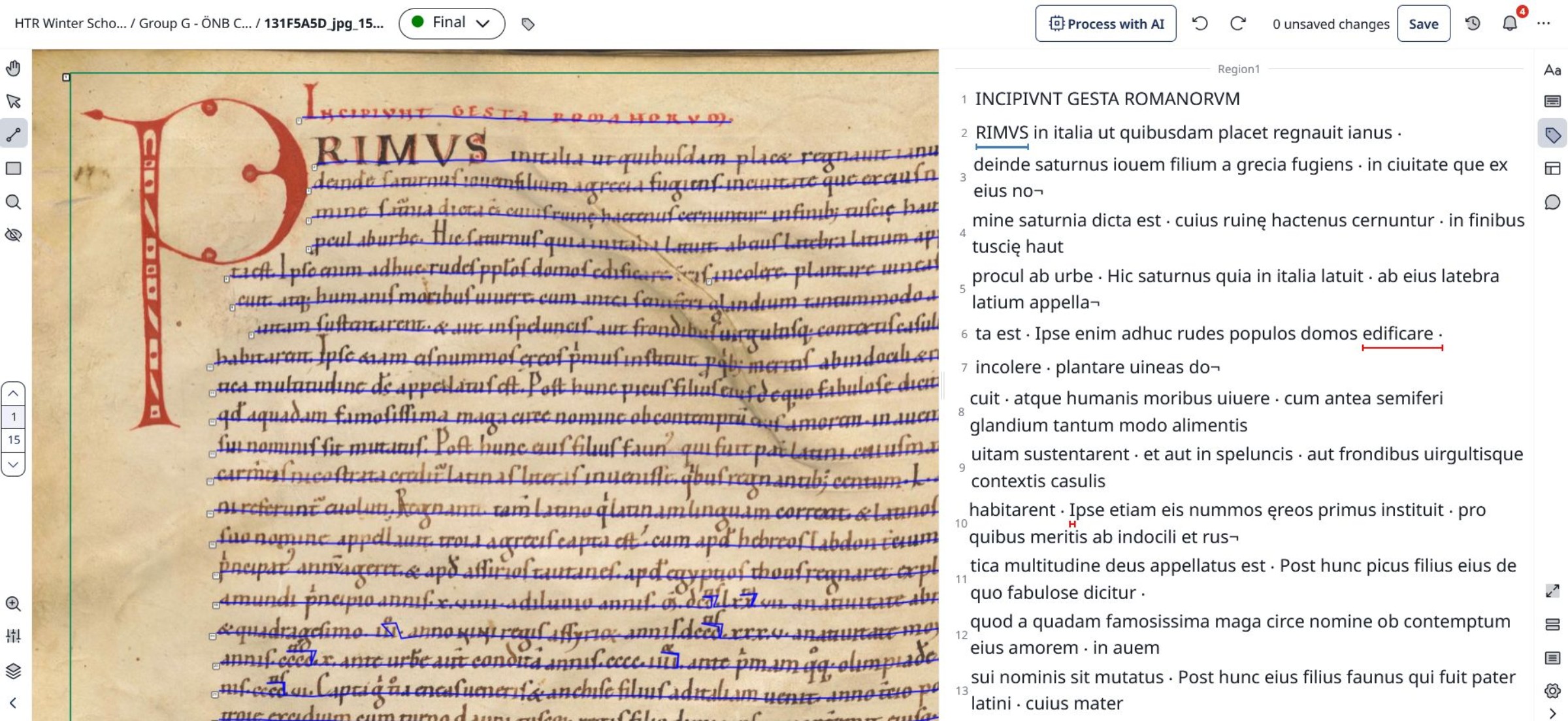Click the underlined word 'edificare' in line 6
1568x721 pixels.
(x=1397, y=333)
